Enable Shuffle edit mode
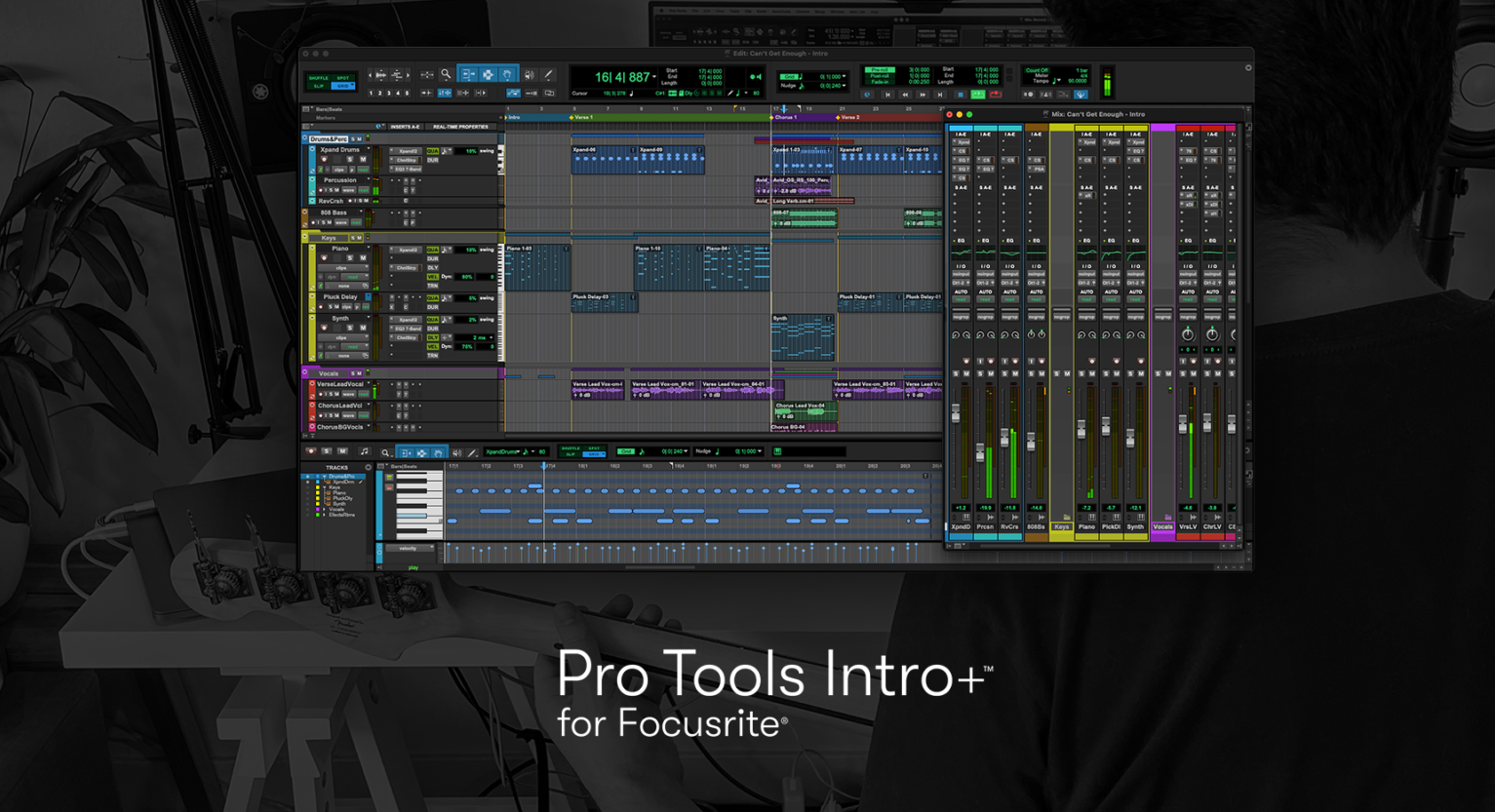This screenshot has width=1495, height=812. [319, 78]
